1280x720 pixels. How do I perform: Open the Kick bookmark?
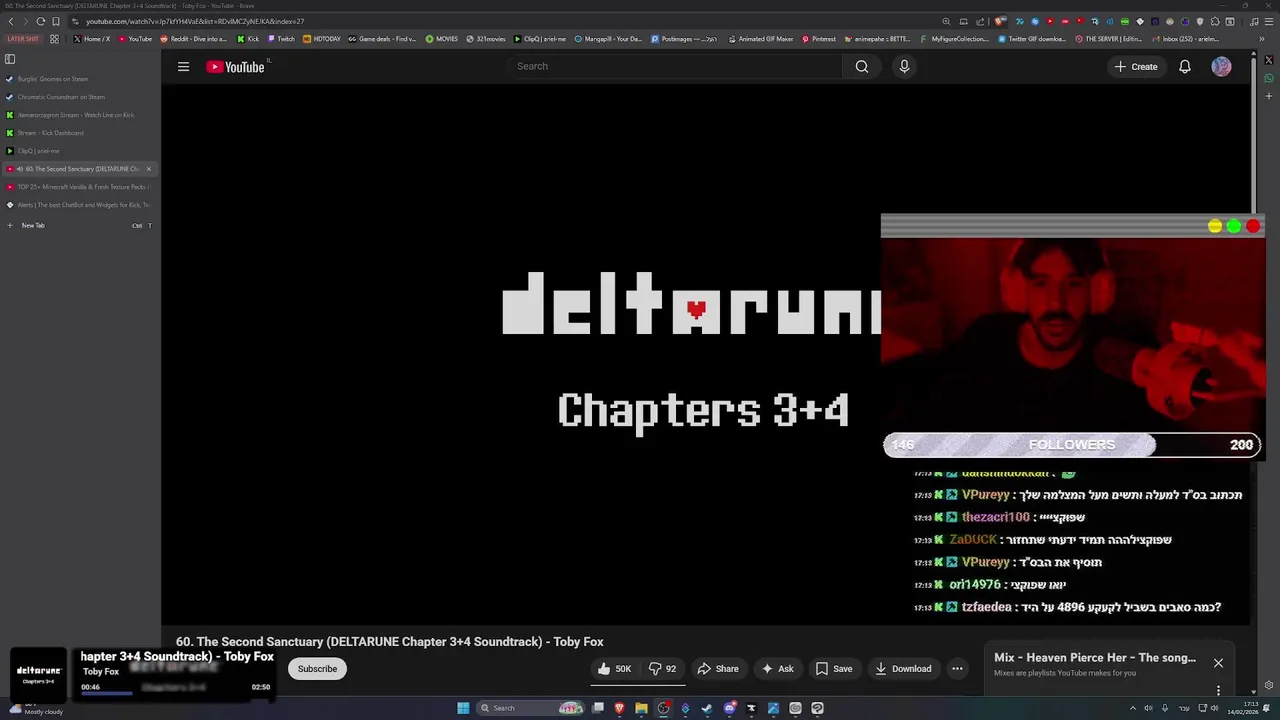click(248, 39)
